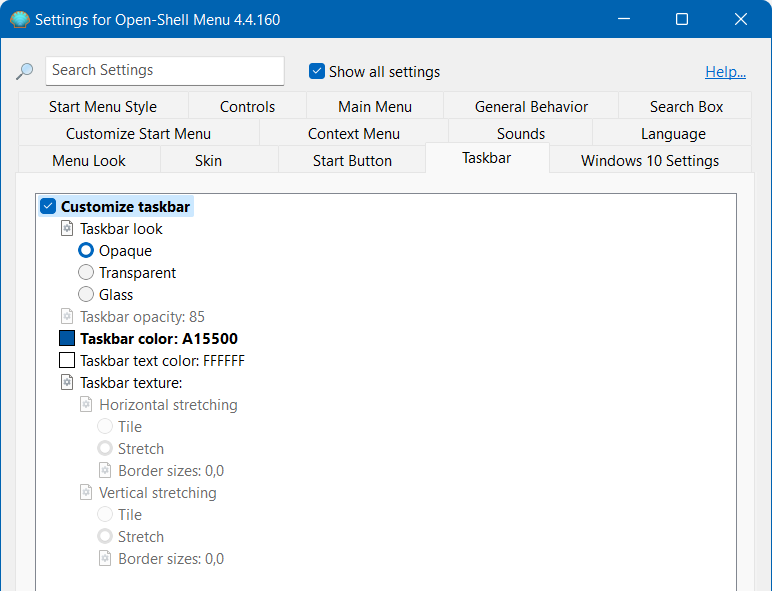Click the settings icon beside Taskbar texture
This screenshot has height=591, width=772.
click(67, 383)
